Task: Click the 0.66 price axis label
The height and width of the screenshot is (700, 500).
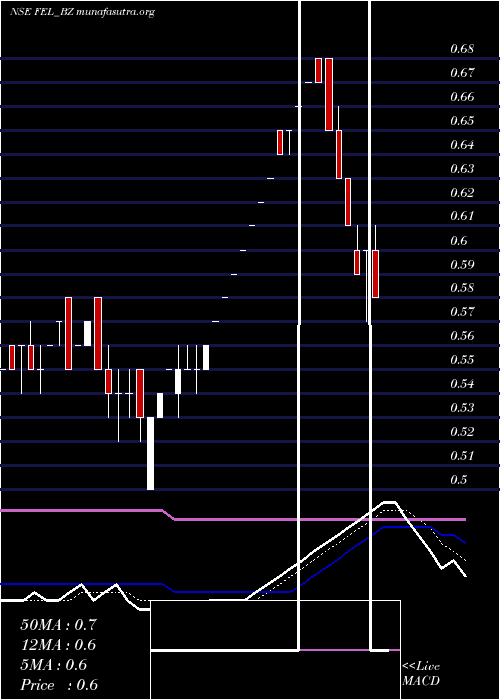Action: point(462,97)
